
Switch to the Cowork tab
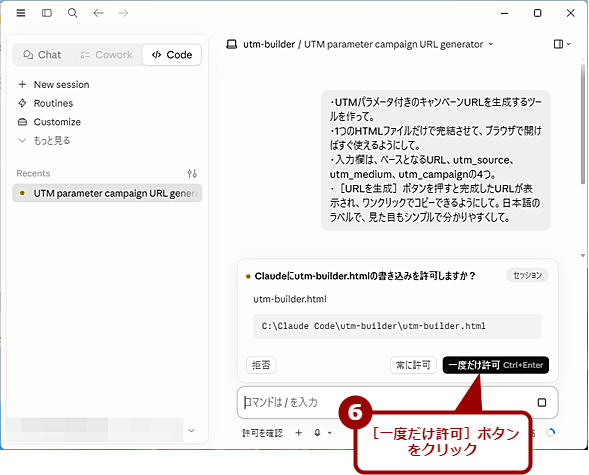(106, 55)
